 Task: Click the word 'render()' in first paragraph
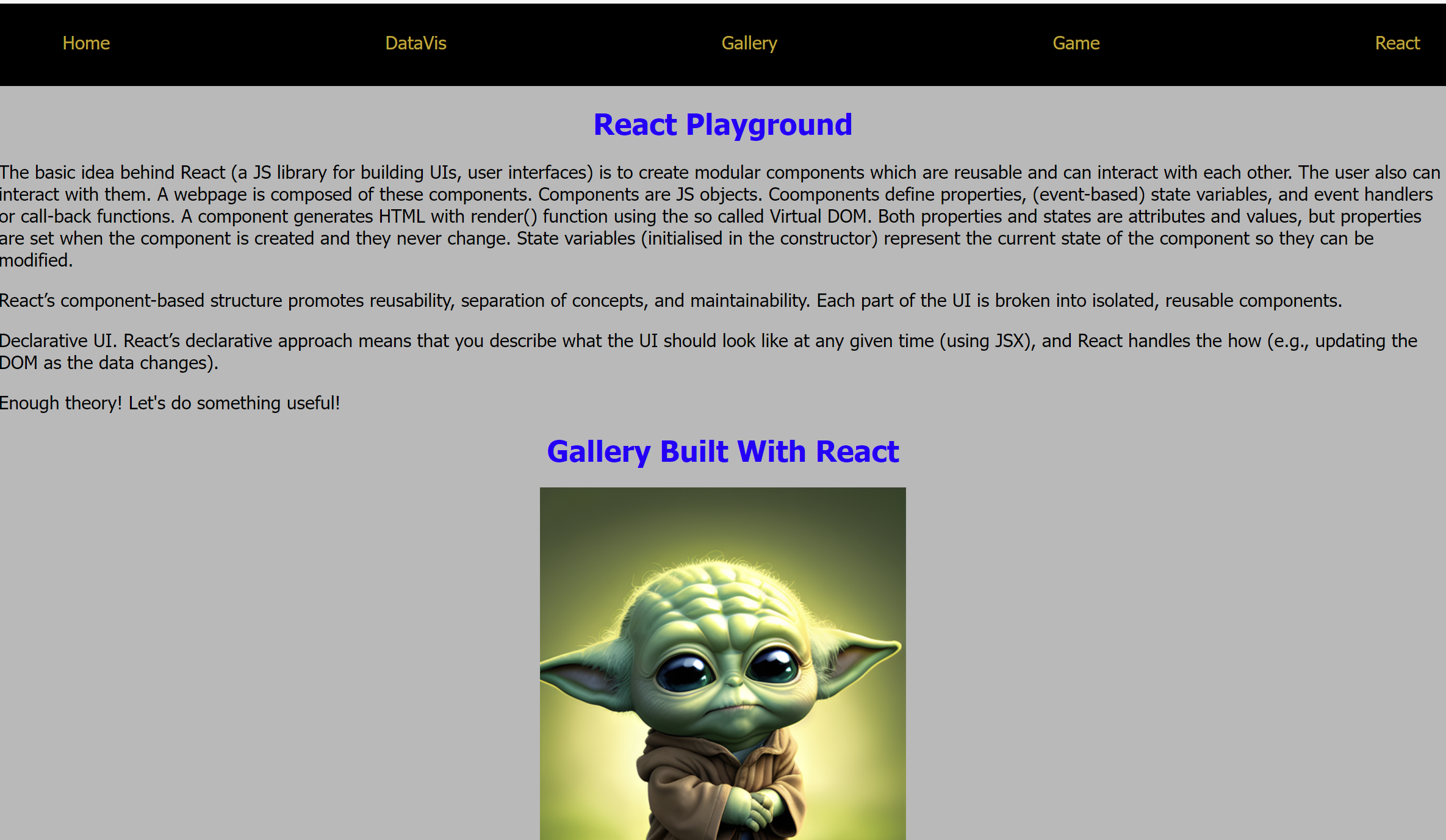[504, 217]
